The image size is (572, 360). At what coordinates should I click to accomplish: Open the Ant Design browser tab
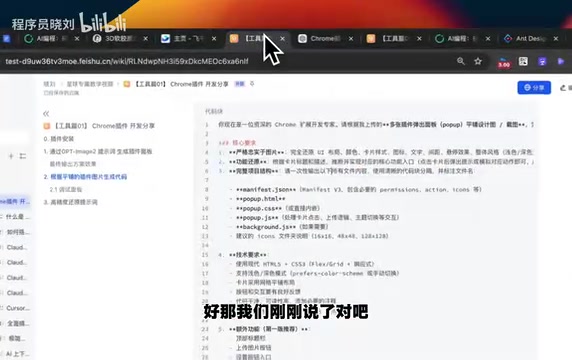pyautogui.click(x=530, y=38)
